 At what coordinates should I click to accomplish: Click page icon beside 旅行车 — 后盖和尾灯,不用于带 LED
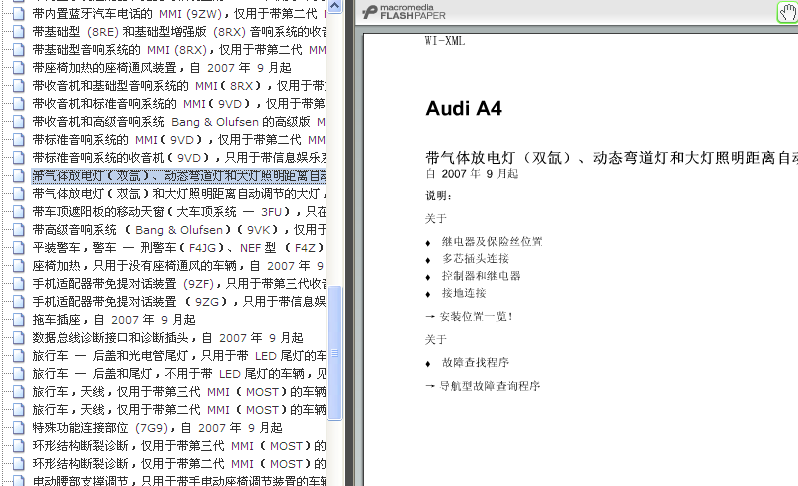(x=18, y=374)
